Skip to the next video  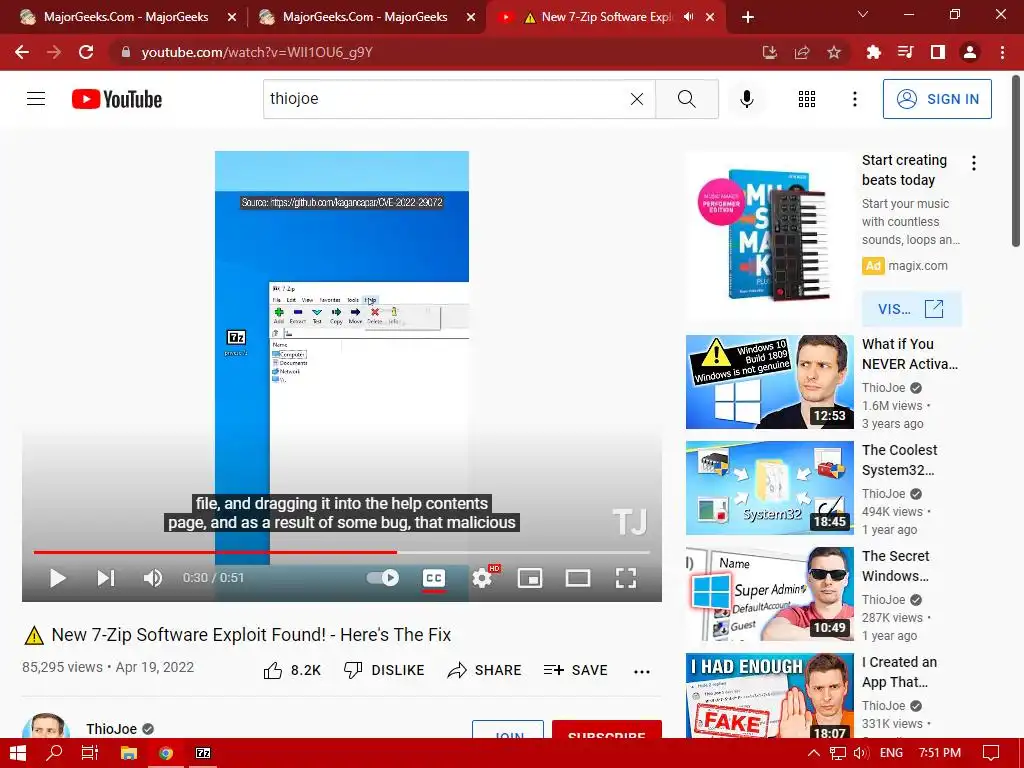coord(106,578)
